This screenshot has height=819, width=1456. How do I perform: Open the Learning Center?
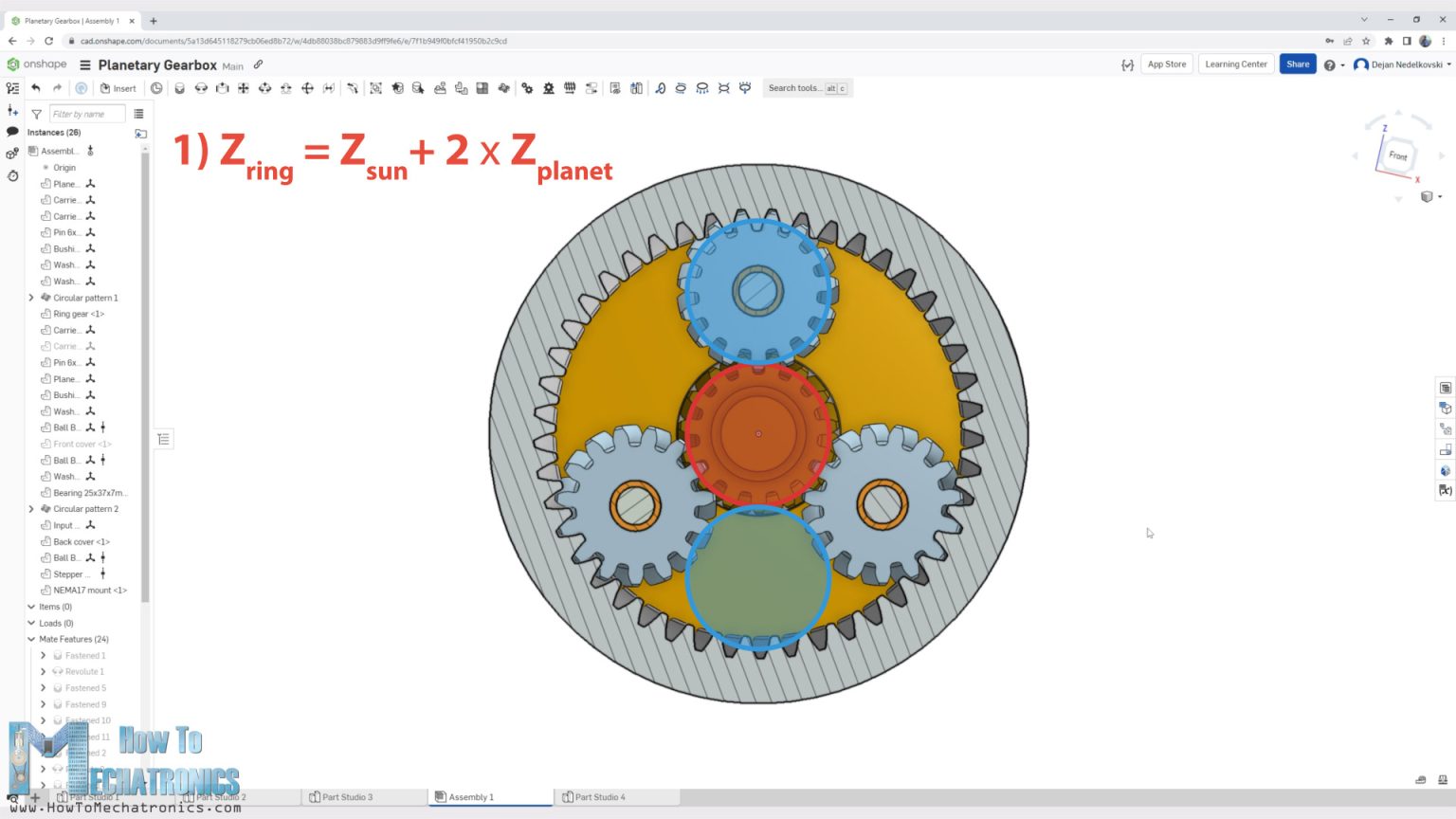point(1235,64)
